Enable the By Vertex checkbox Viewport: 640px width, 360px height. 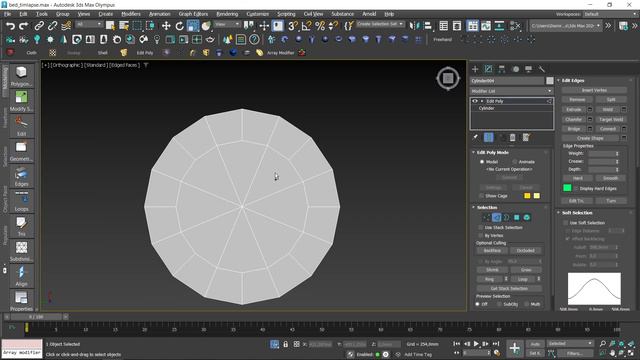coord(481,236)
